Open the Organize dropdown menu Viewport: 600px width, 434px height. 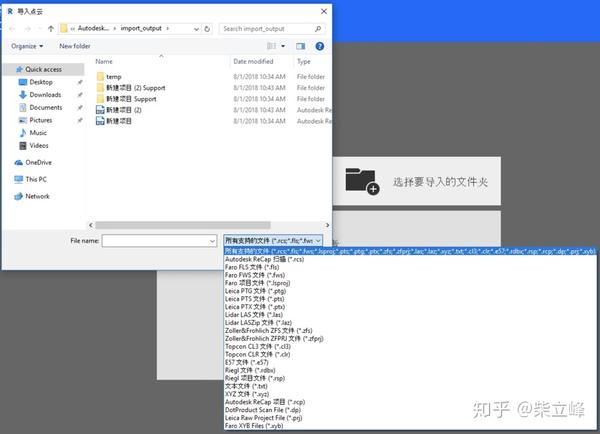click(x=27, y=46)
